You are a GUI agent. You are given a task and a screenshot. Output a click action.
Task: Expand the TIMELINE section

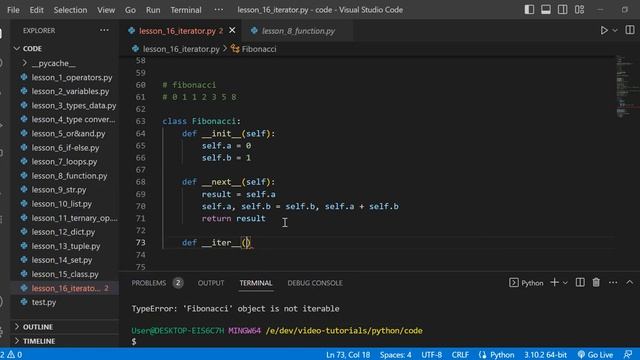(x=39, y=341)
